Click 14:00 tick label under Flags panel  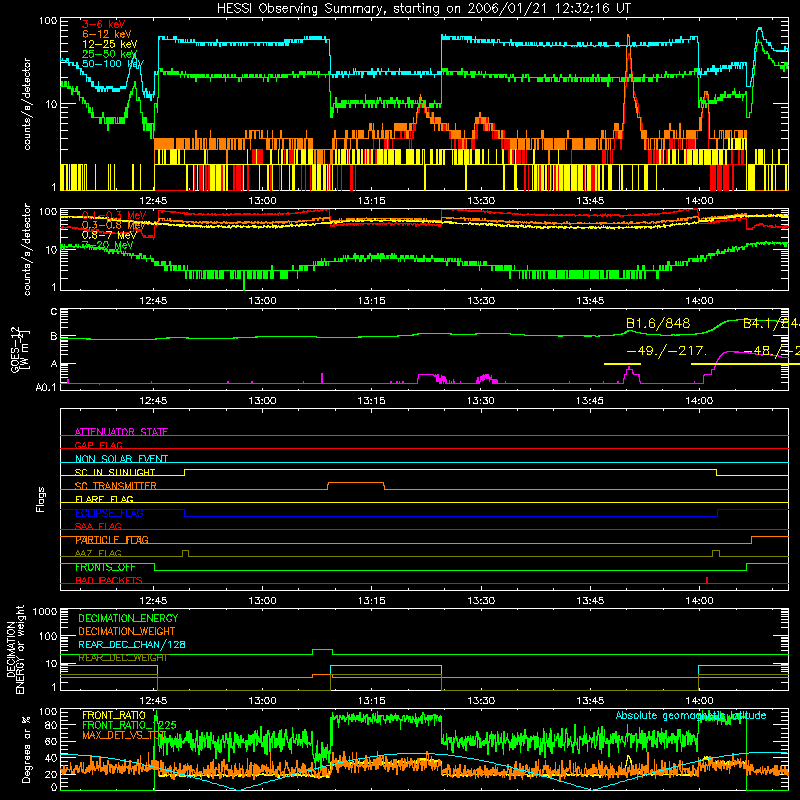699,601
